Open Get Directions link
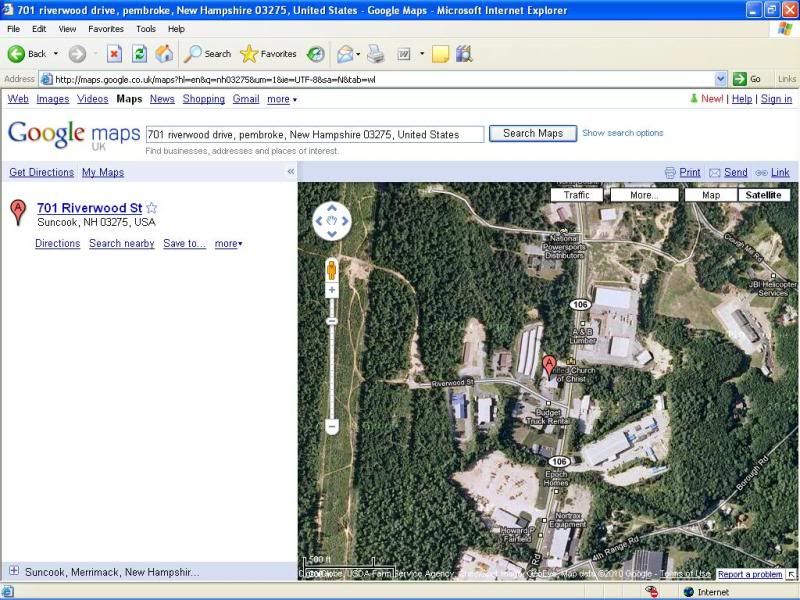 click(x=41, y=172)
